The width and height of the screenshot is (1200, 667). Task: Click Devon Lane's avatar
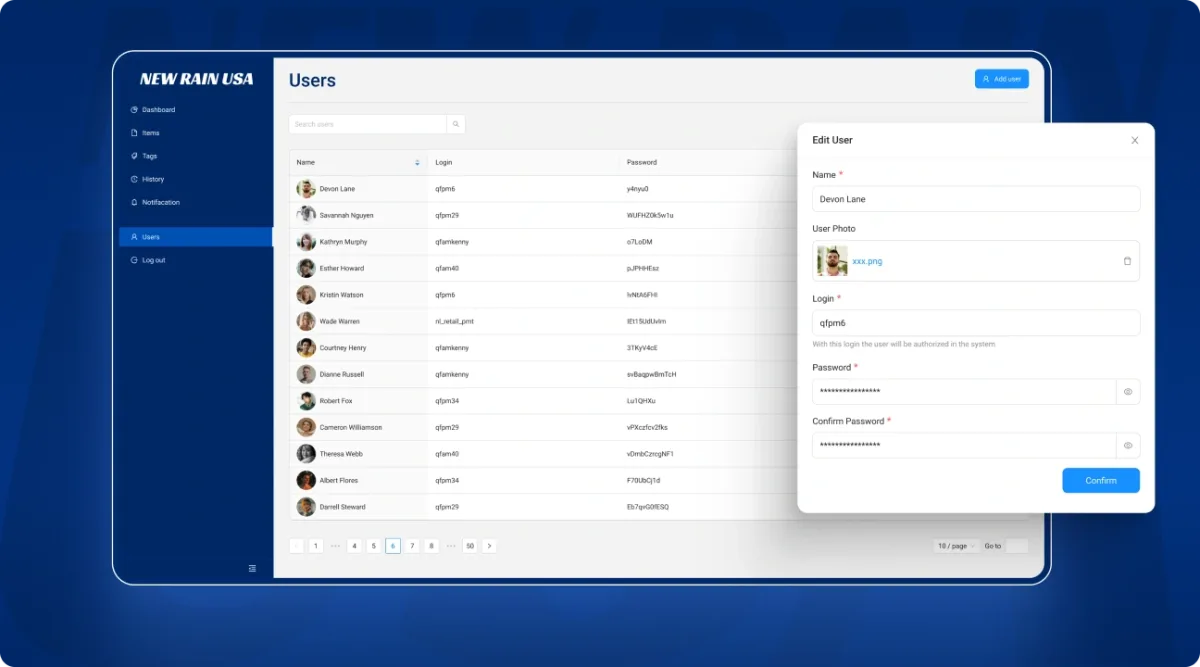pyautogui.click(x=306, y=189)
